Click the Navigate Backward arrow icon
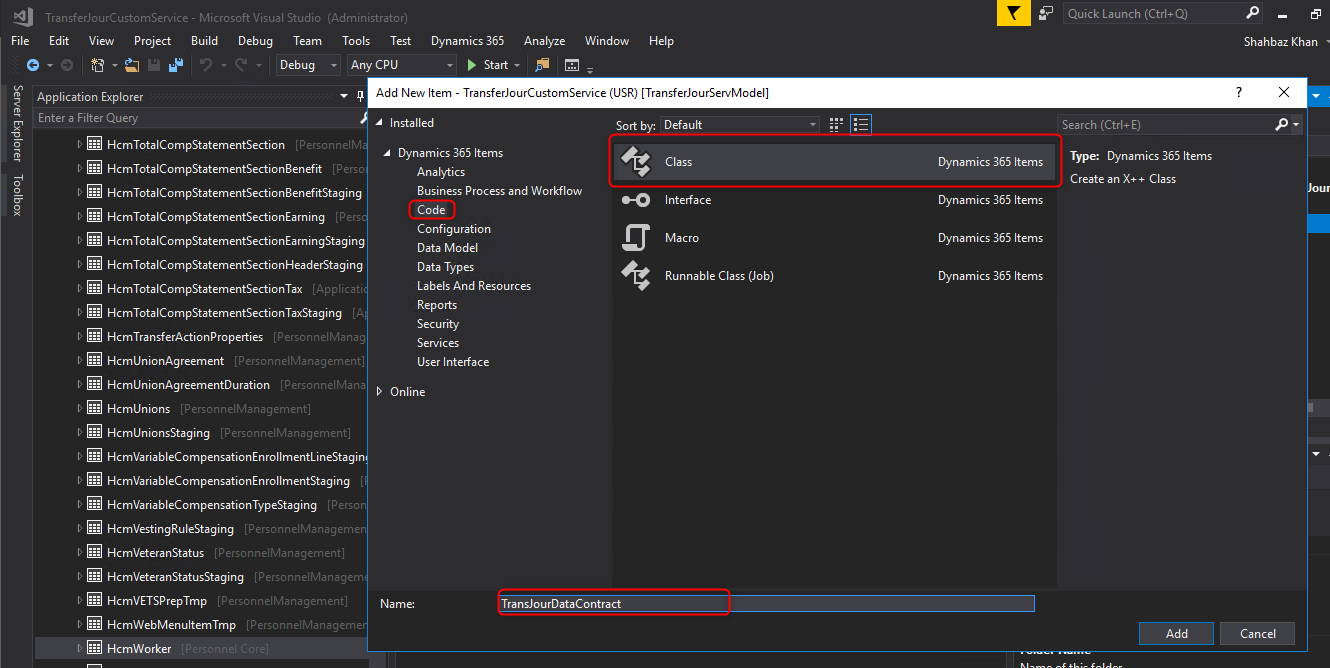This screenshot has height=668, width=1330. tap(32, 65)
